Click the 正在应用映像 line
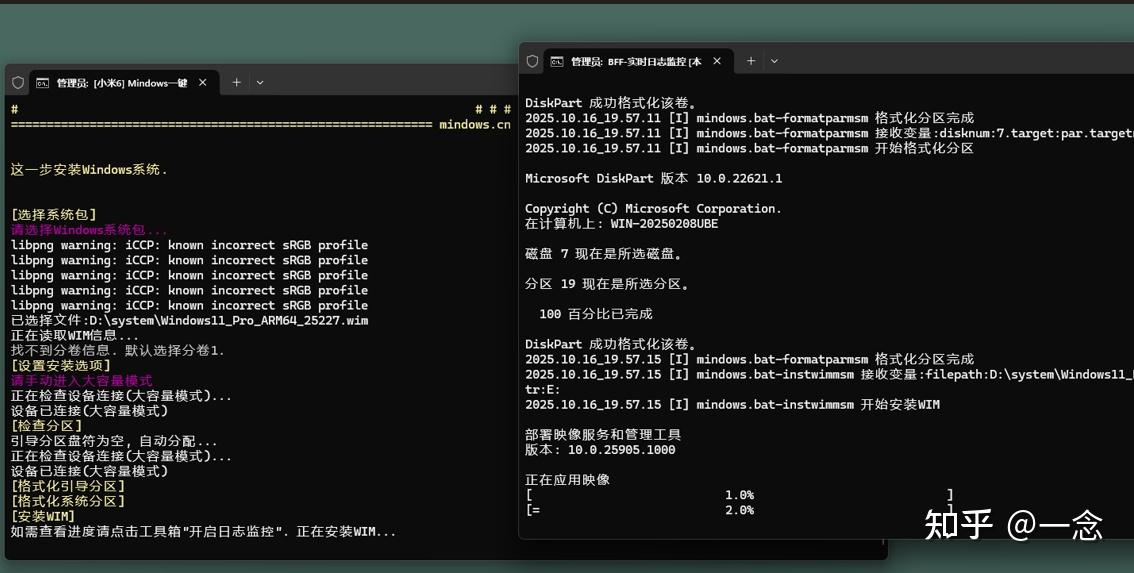The width and height of the screenshot is (1134, 573). (x=568, y=480)
